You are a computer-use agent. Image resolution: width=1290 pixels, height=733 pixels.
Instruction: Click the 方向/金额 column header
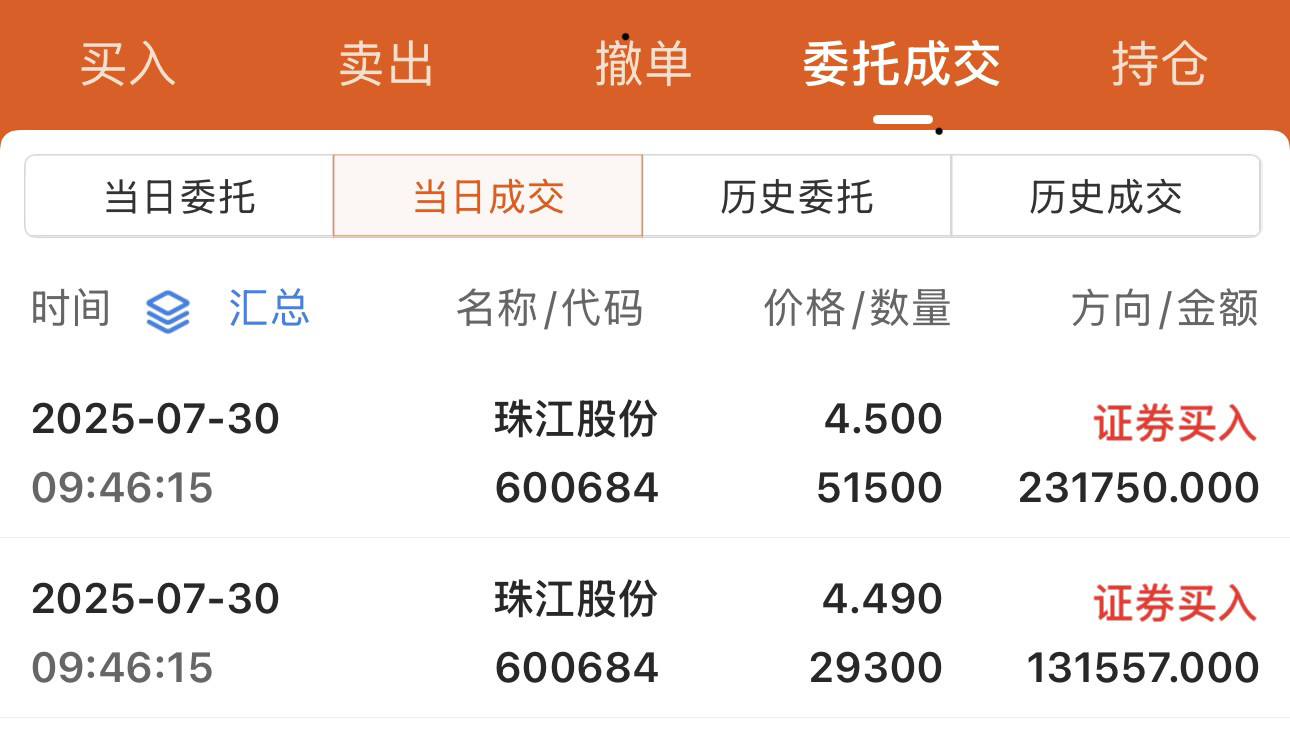pos(1165,309)
